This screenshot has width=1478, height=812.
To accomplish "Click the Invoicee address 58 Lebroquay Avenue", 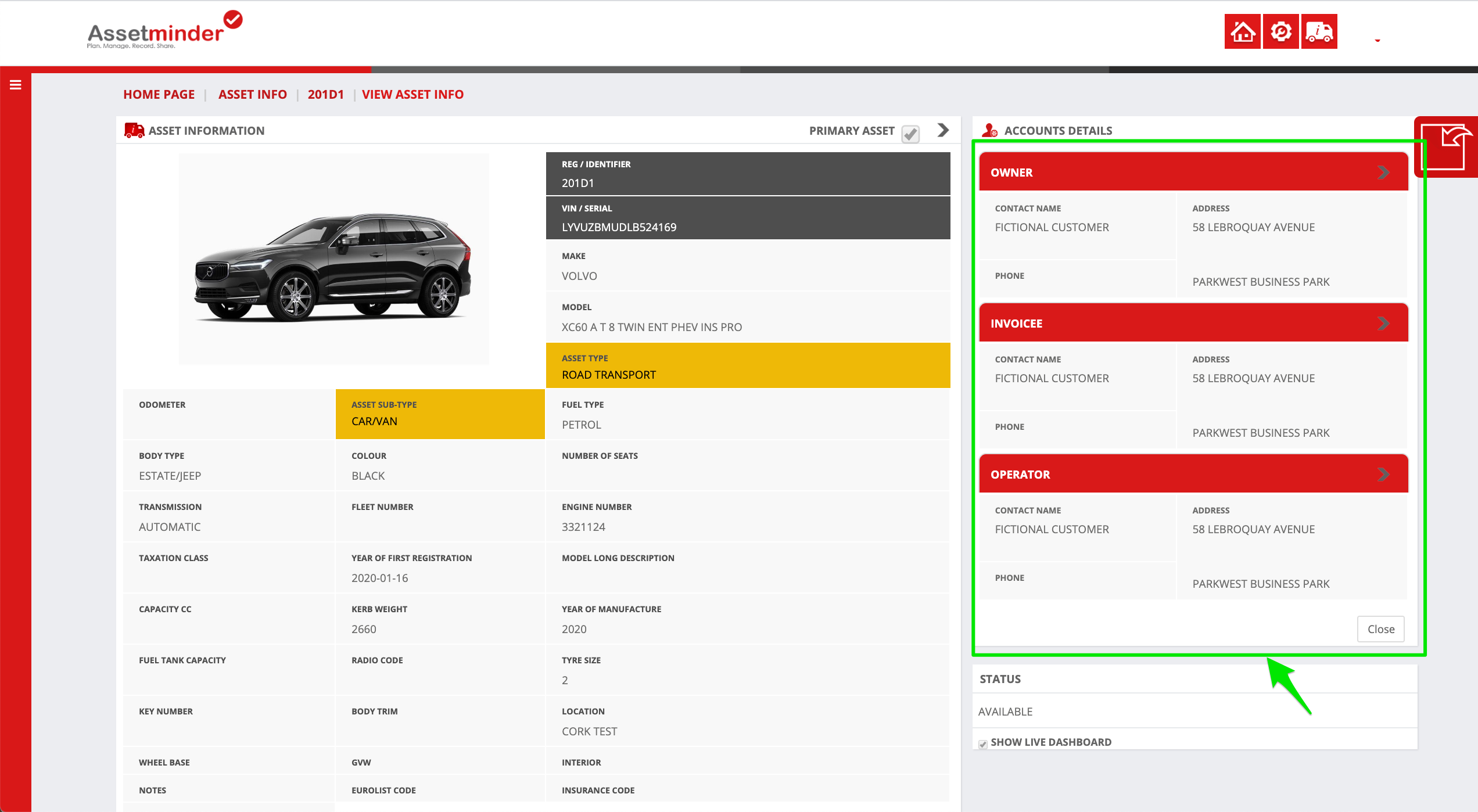I will (1253, 378).
